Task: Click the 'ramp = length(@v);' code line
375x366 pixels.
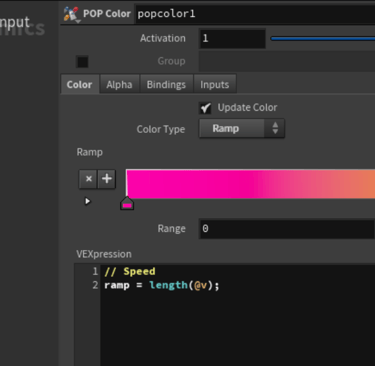Action: [162, 285]
